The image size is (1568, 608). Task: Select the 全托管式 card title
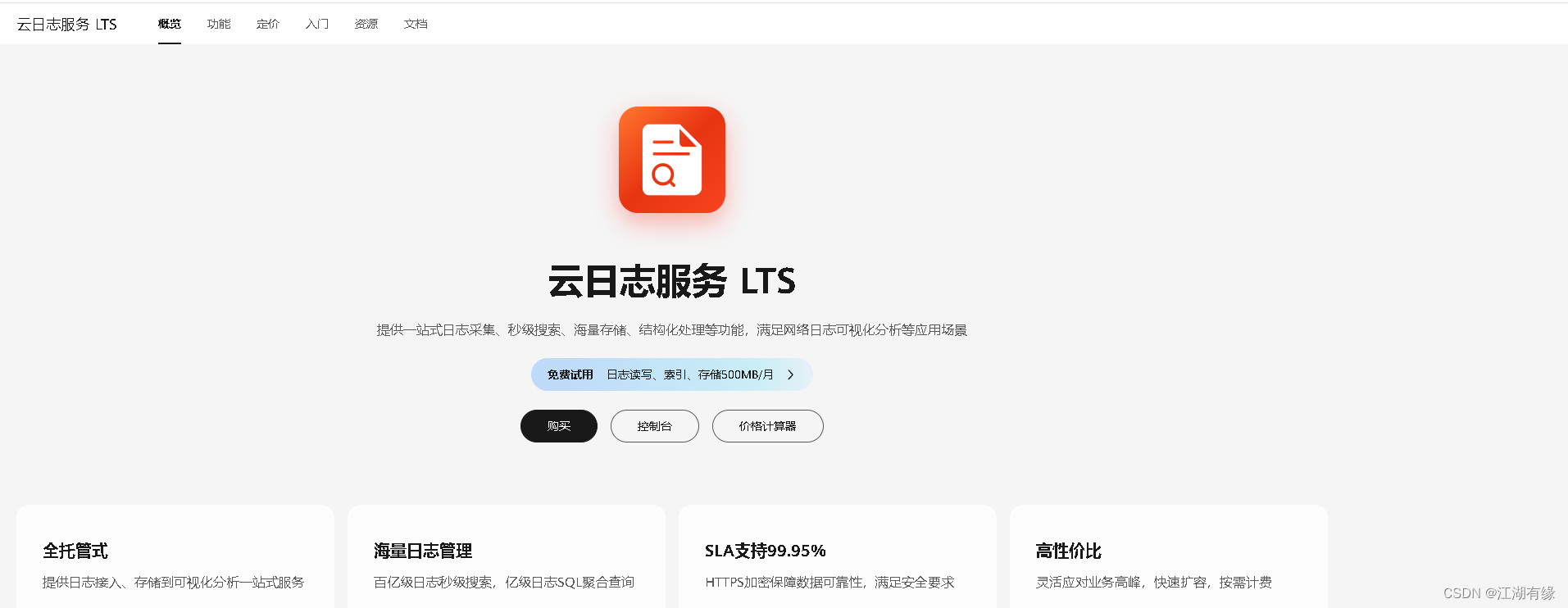click(75, 551)
